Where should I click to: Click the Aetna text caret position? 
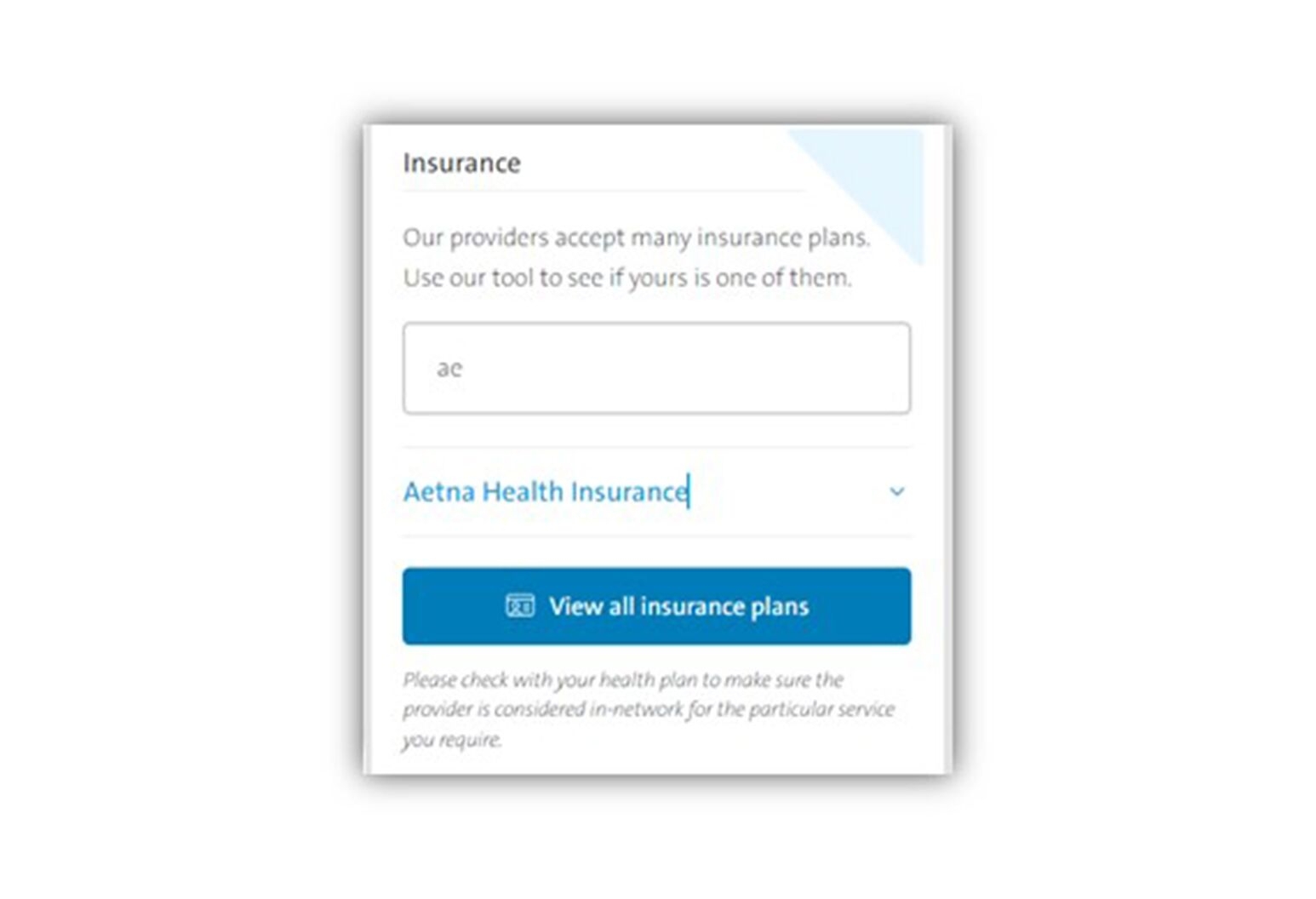pyautogui.click(x=688, y=491)
